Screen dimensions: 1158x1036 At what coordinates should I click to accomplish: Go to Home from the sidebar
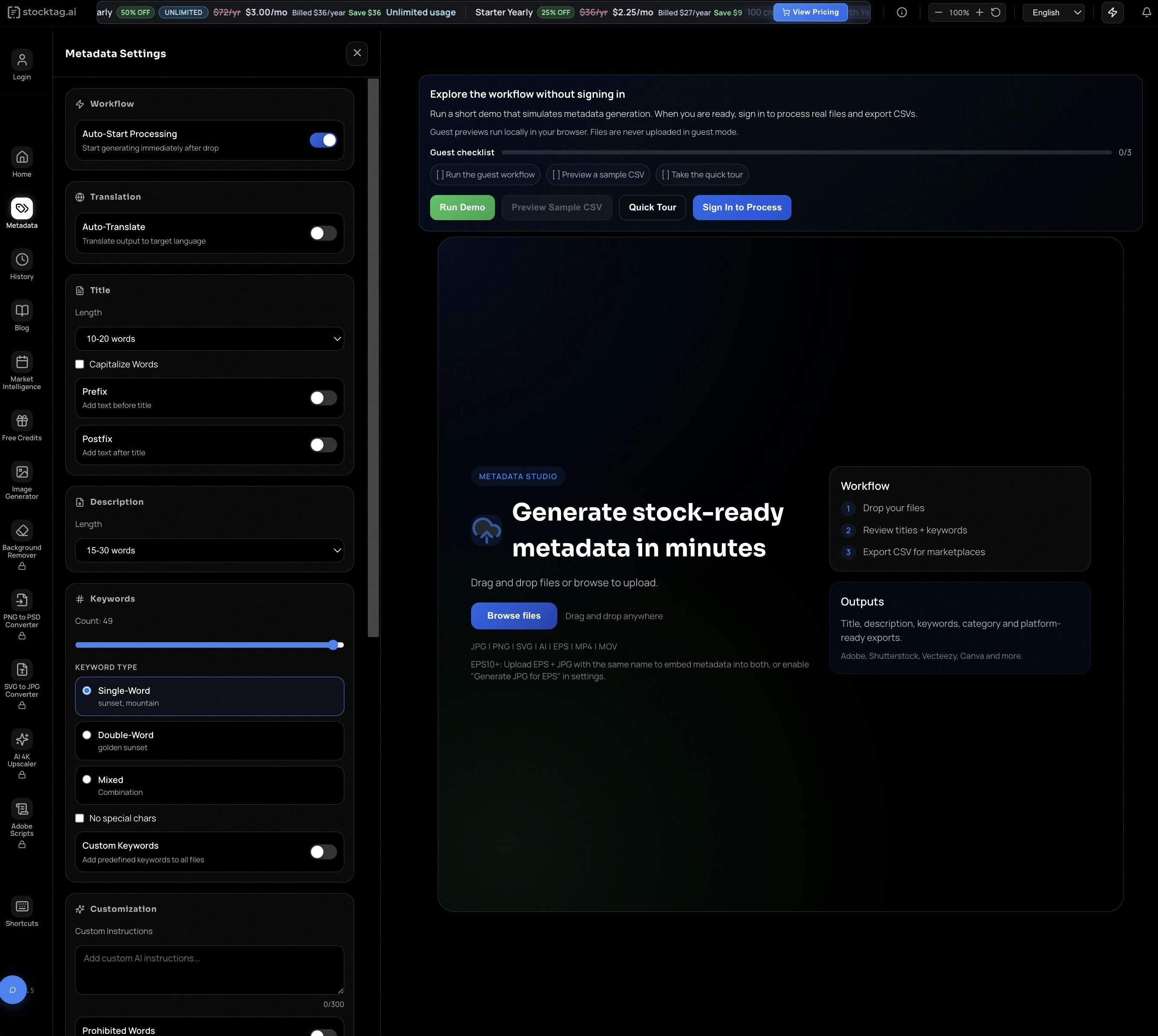pyautogui.click(x=22, y=162)
